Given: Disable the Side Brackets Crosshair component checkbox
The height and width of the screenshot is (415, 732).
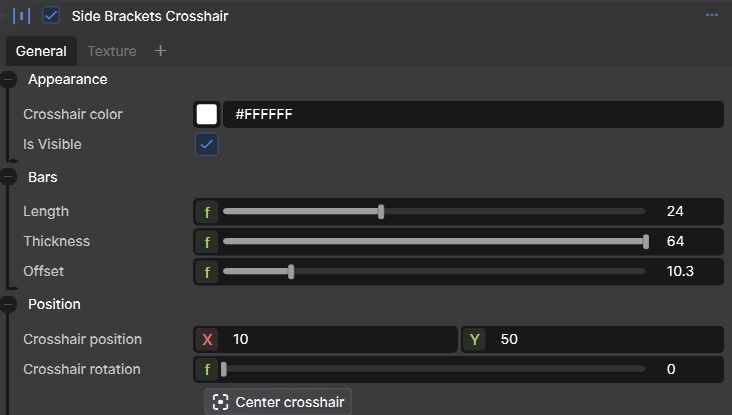Looking at the screenshot, I should click(51, 15).
